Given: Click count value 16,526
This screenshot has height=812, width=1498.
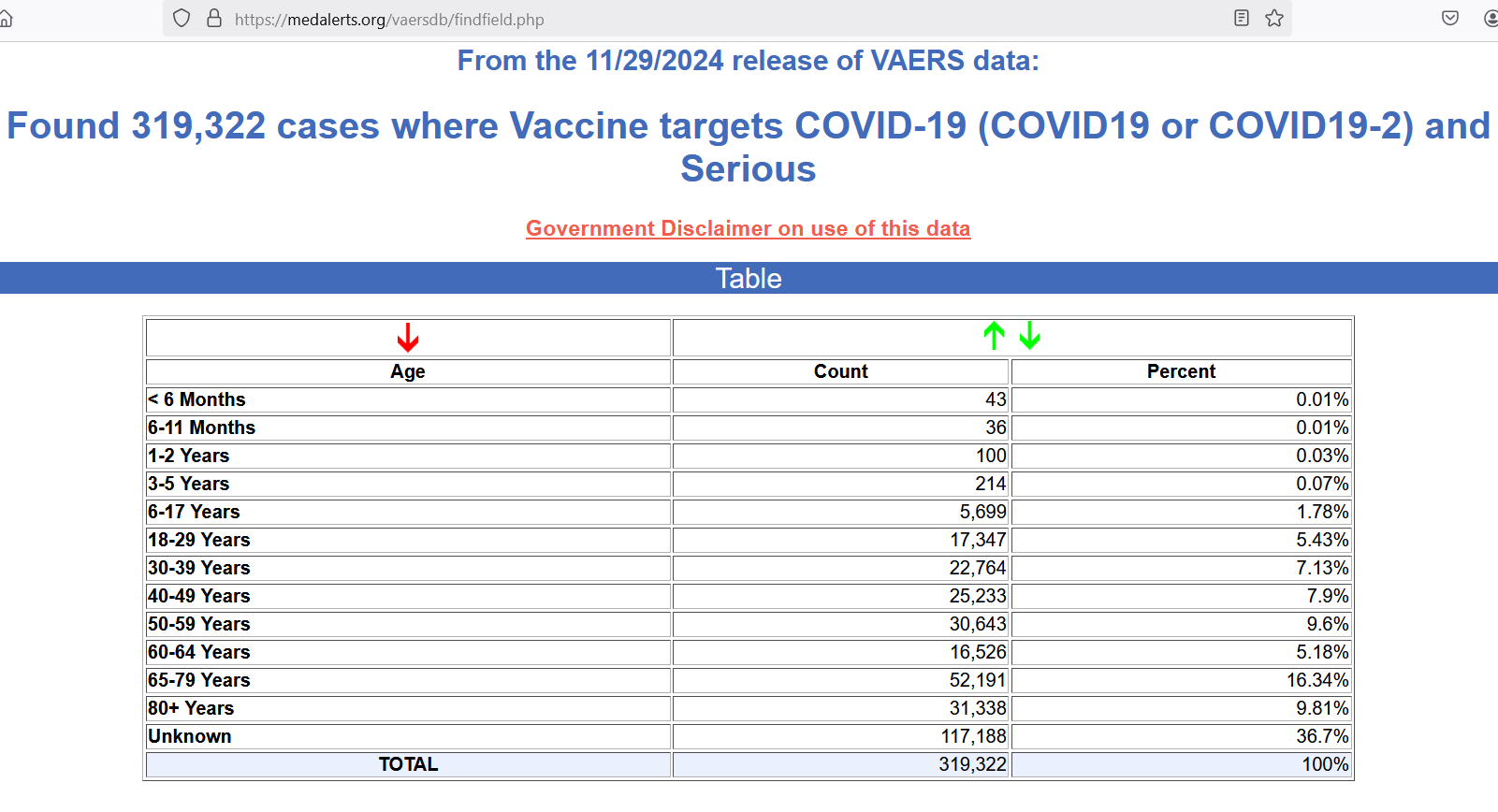Looking at the screenshot, I should [x=978, y=652].
